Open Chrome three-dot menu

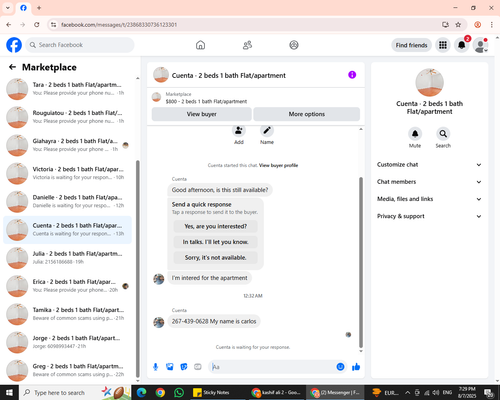coord(492,25)
